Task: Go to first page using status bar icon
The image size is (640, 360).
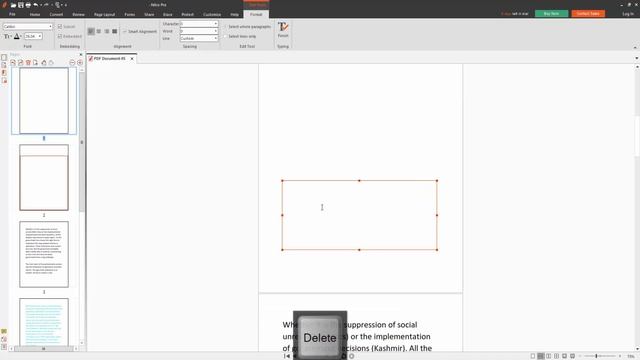Action: pos(287,356)
